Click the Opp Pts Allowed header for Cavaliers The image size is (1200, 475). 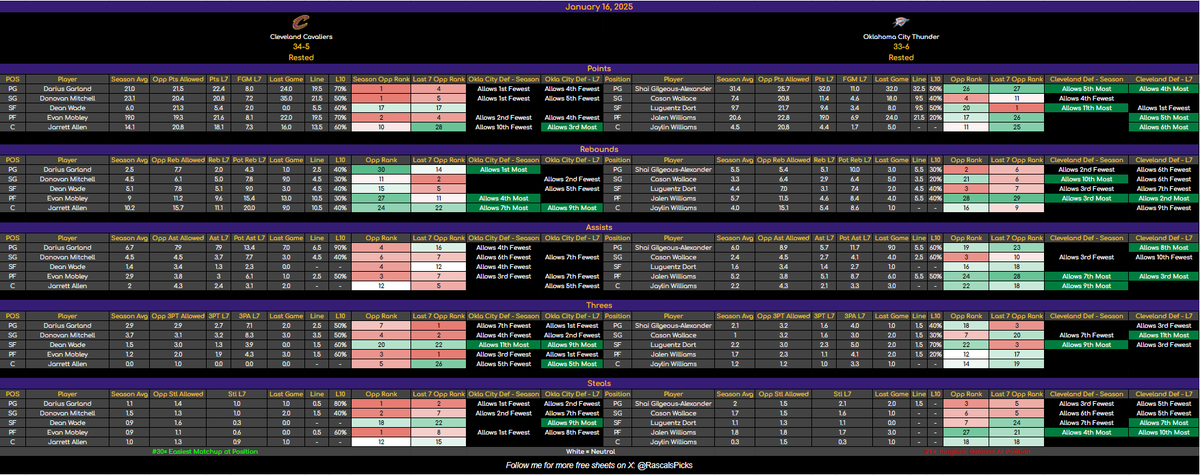178,78
